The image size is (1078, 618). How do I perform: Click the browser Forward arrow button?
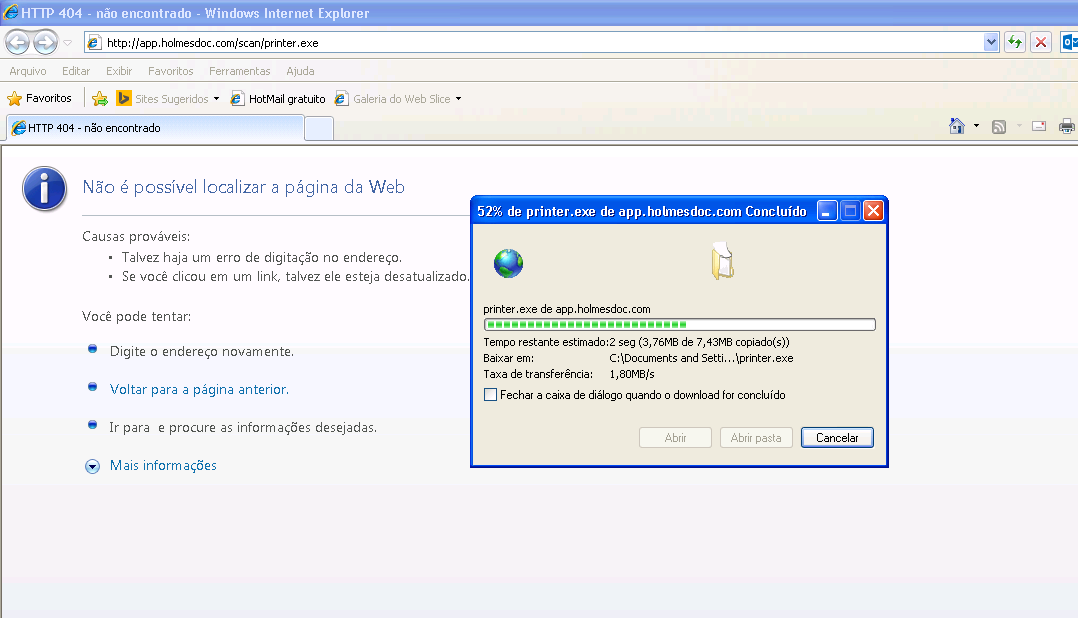45,43
